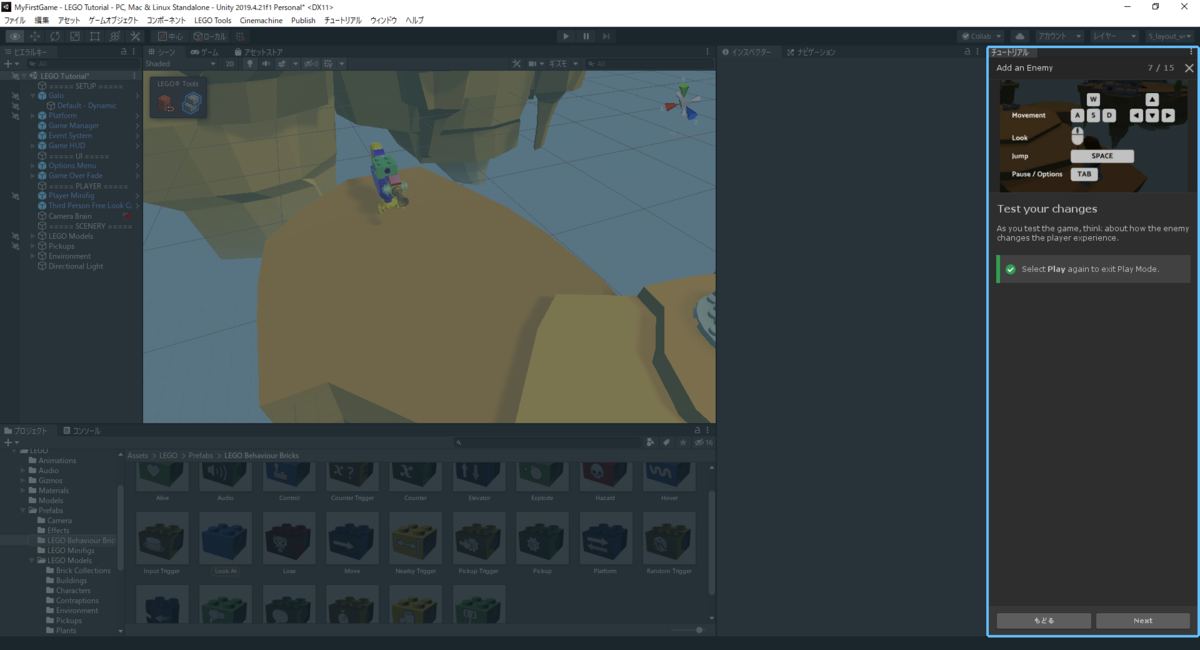Select the Rotate tool in toolbar
The height and width of the screenshot is (650, 1200).
coord(55,36)
